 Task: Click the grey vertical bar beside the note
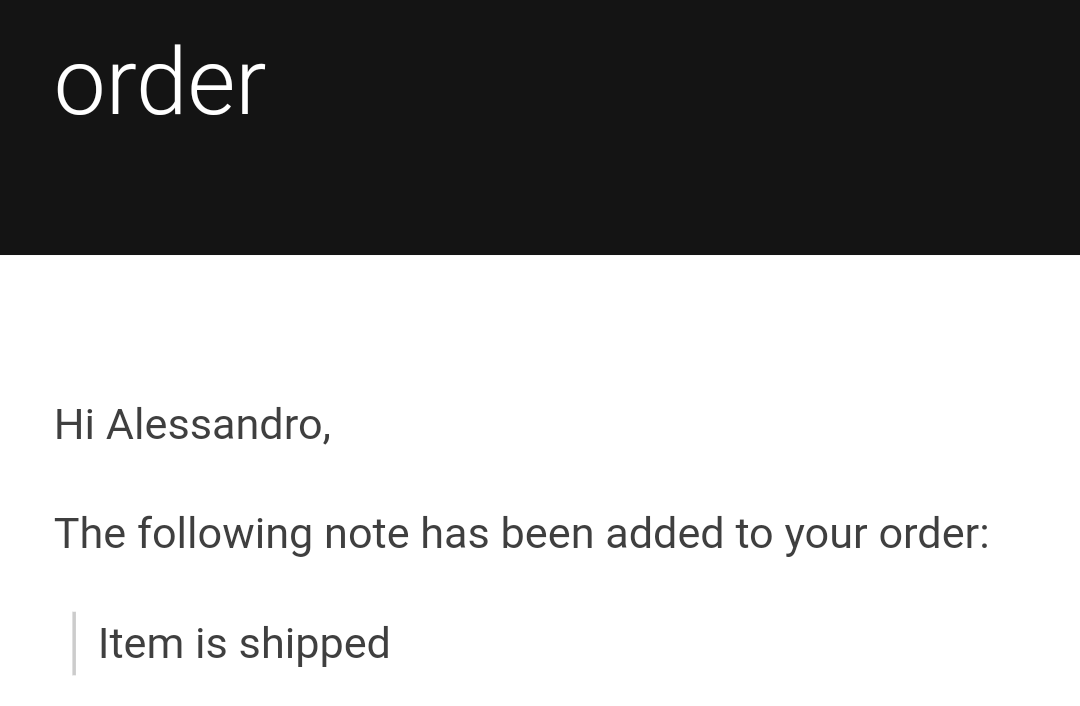[x=74, y=643]
